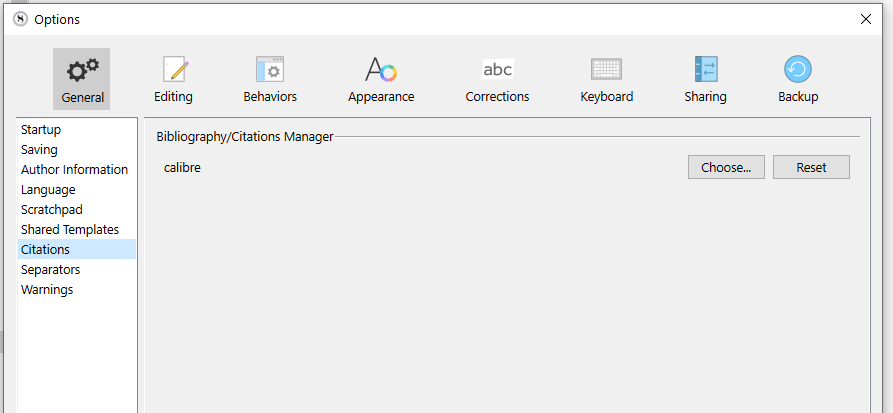Open the Keyboard options icon
The height and width of the screenshot is (413, 893).
pos(607,69)
